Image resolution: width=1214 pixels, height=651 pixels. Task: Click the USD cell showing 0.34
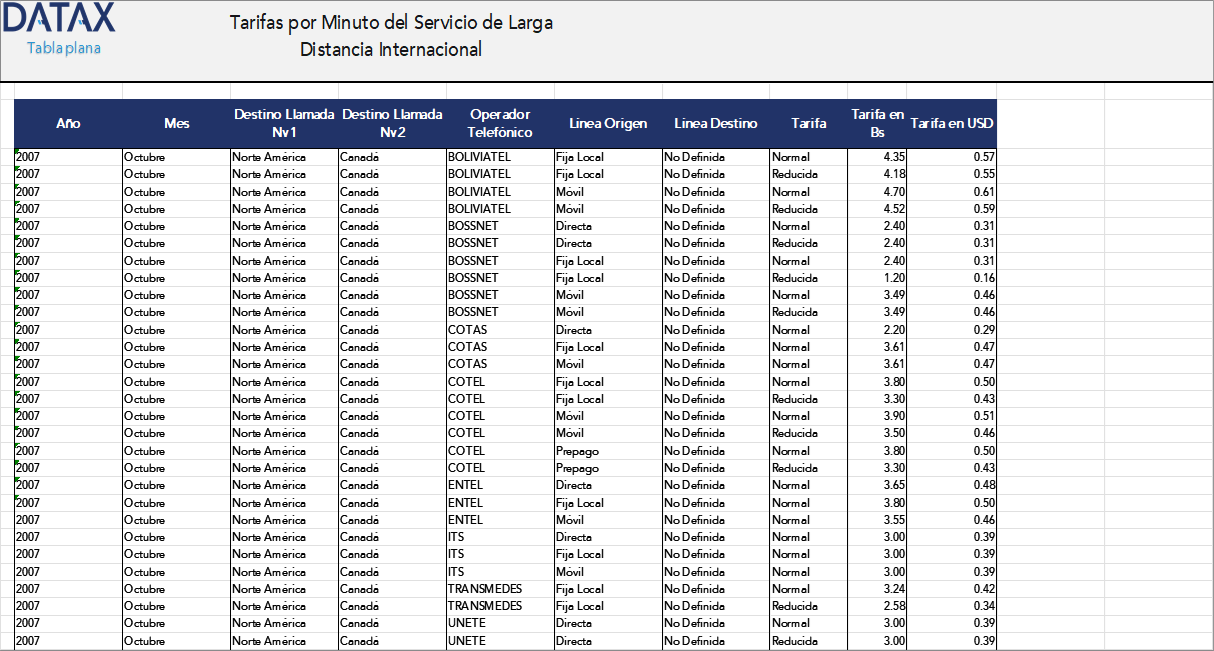952,606
